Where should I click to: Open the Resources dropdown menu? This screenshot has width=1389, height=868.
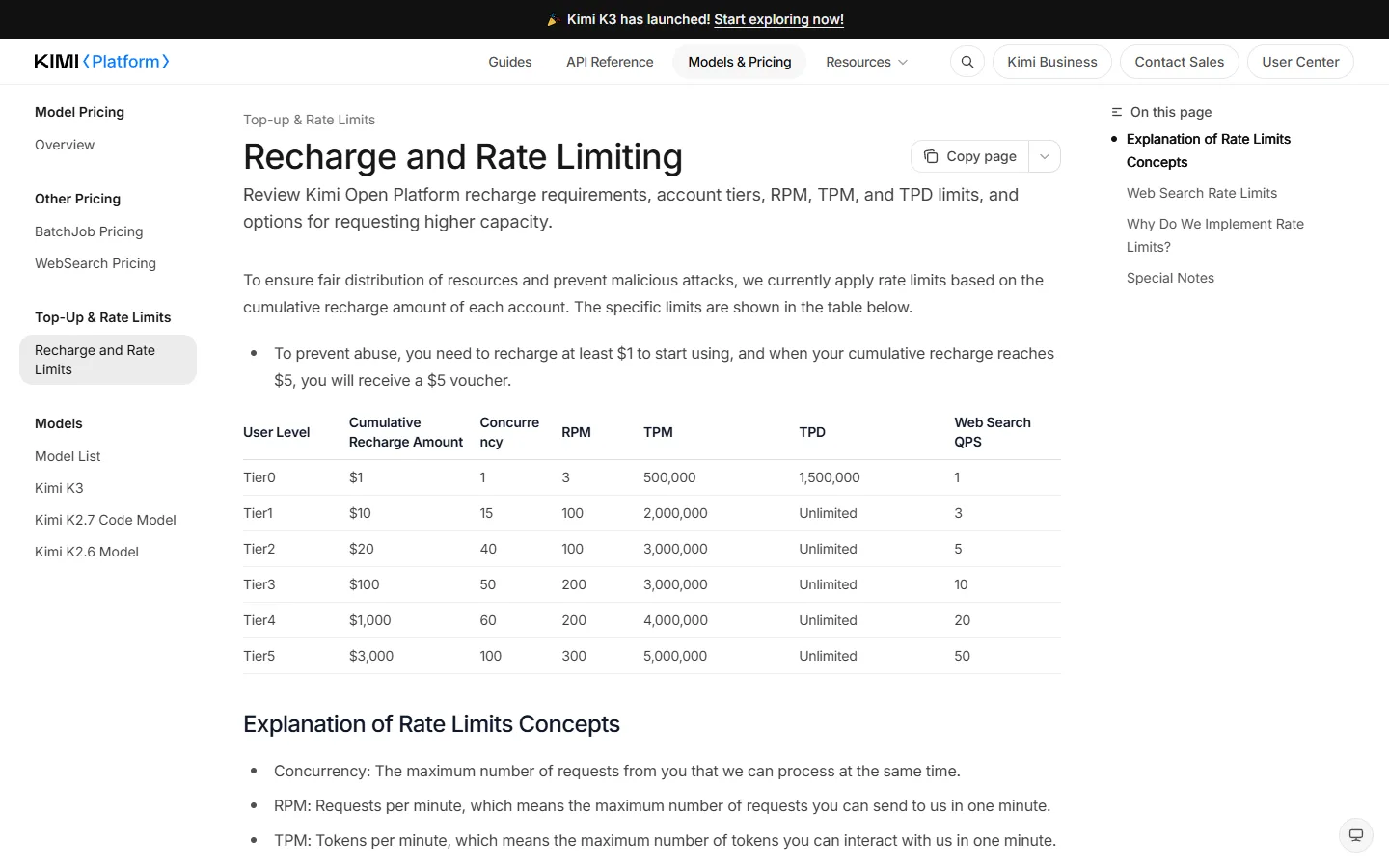coord(866,62)
